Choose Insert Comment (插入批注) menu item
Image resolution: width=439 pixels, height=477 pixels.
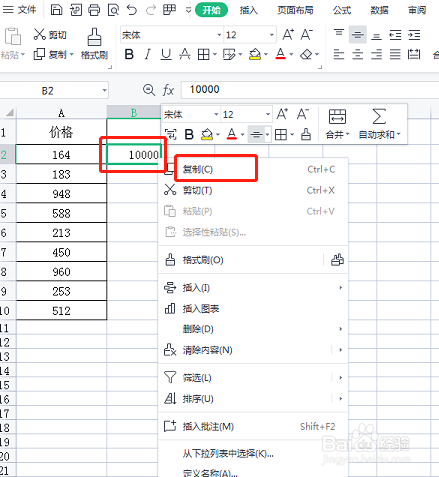tap(253, 426)
